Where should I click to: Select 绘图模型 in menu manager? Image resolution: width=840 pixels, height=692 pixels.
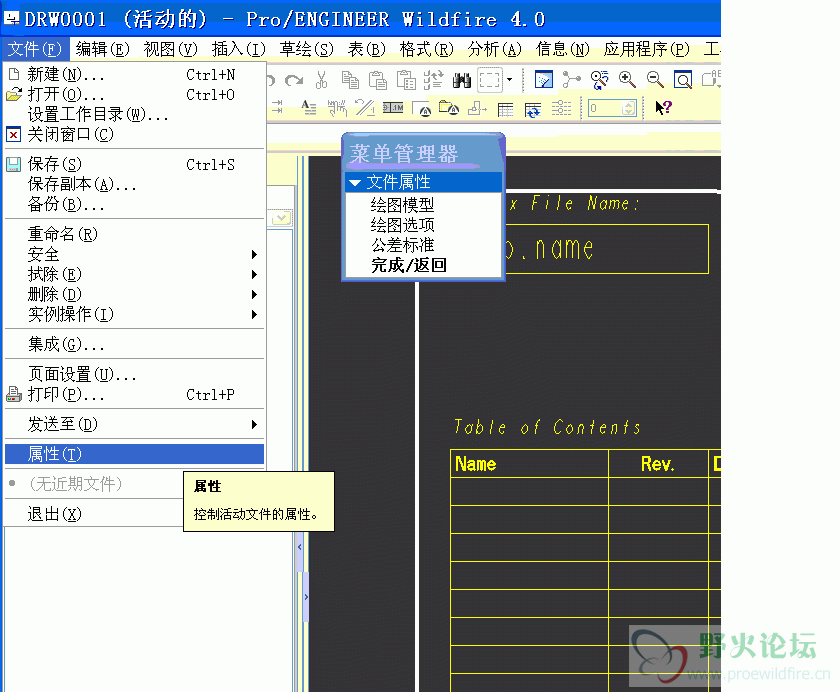click(402, 205)
